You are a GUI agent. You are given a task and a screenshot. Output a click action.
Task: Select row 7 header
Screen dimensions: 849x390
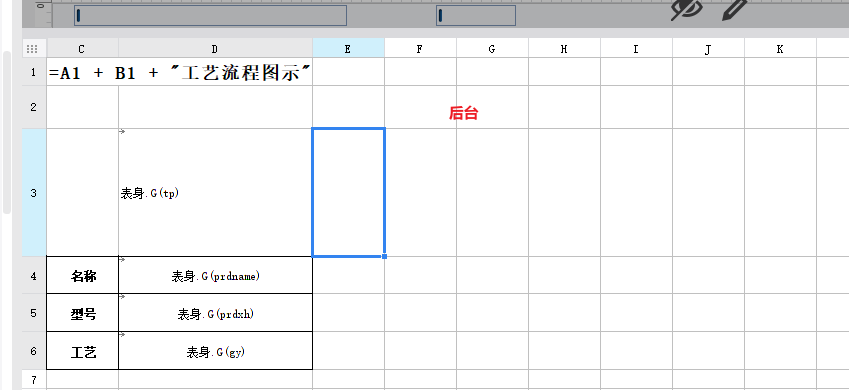(34, 379)
